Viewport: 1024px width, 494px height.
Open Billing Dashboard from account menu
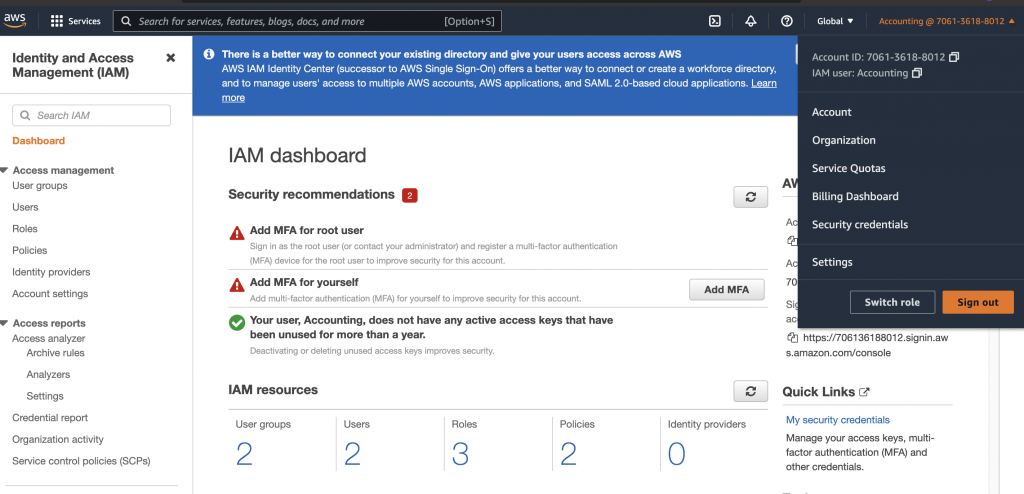(855, 197)
